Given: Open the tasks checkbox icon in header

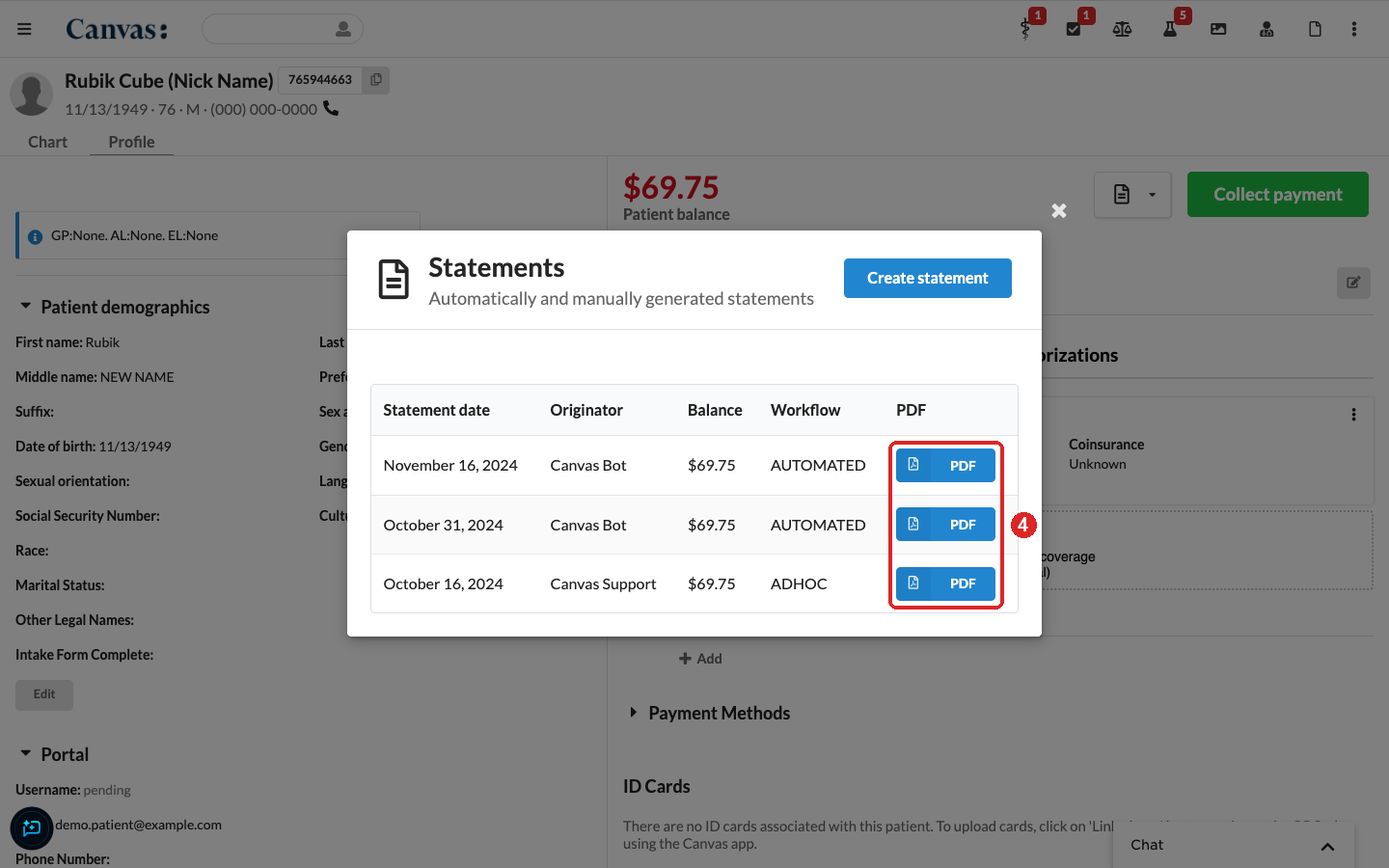Looking at the screenshot, I should pos(1074,29).
